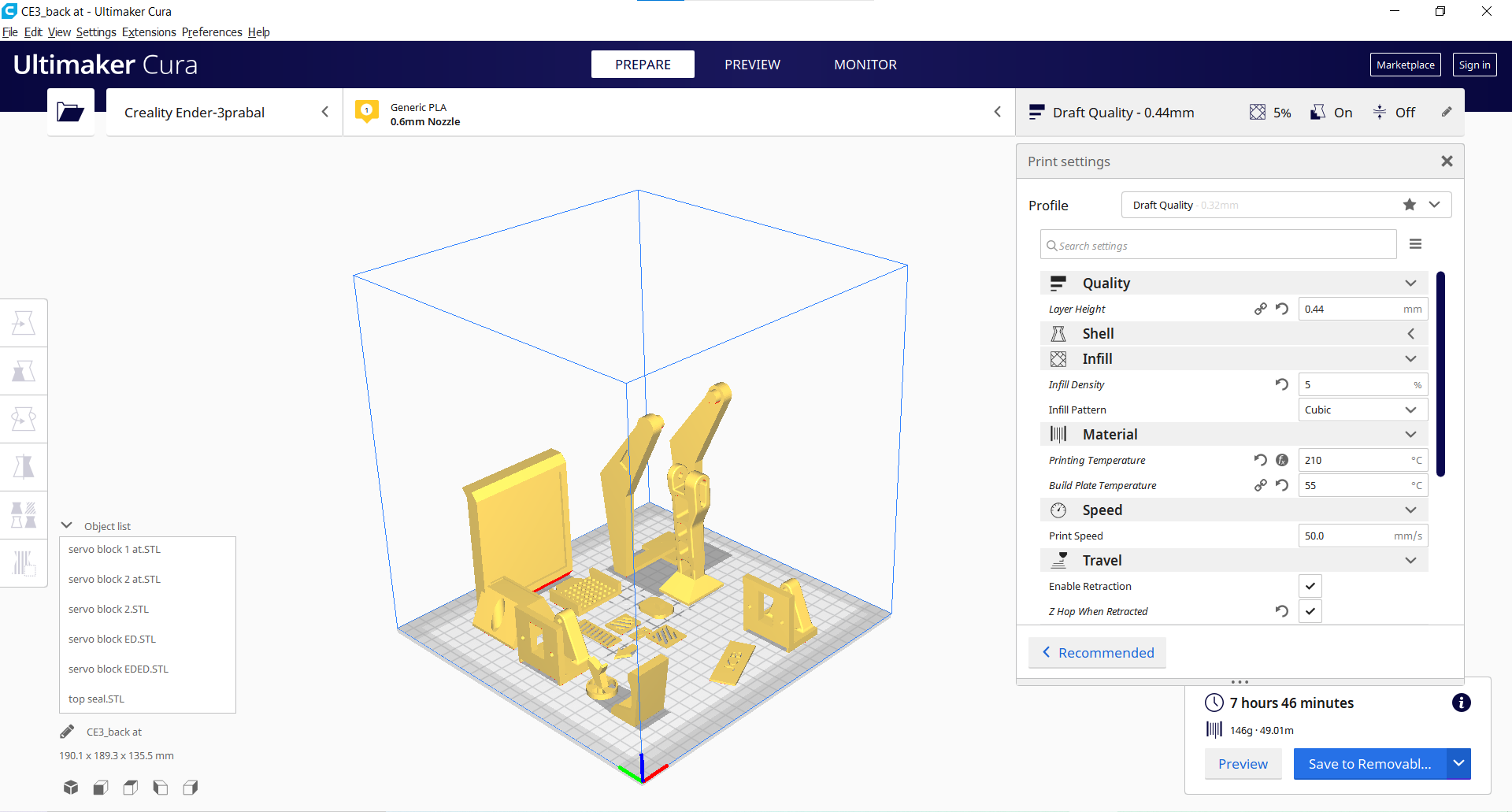Click the Print Speed value field
Image resolution: width=1512 pixels, height=812 pixels.
1362,536
